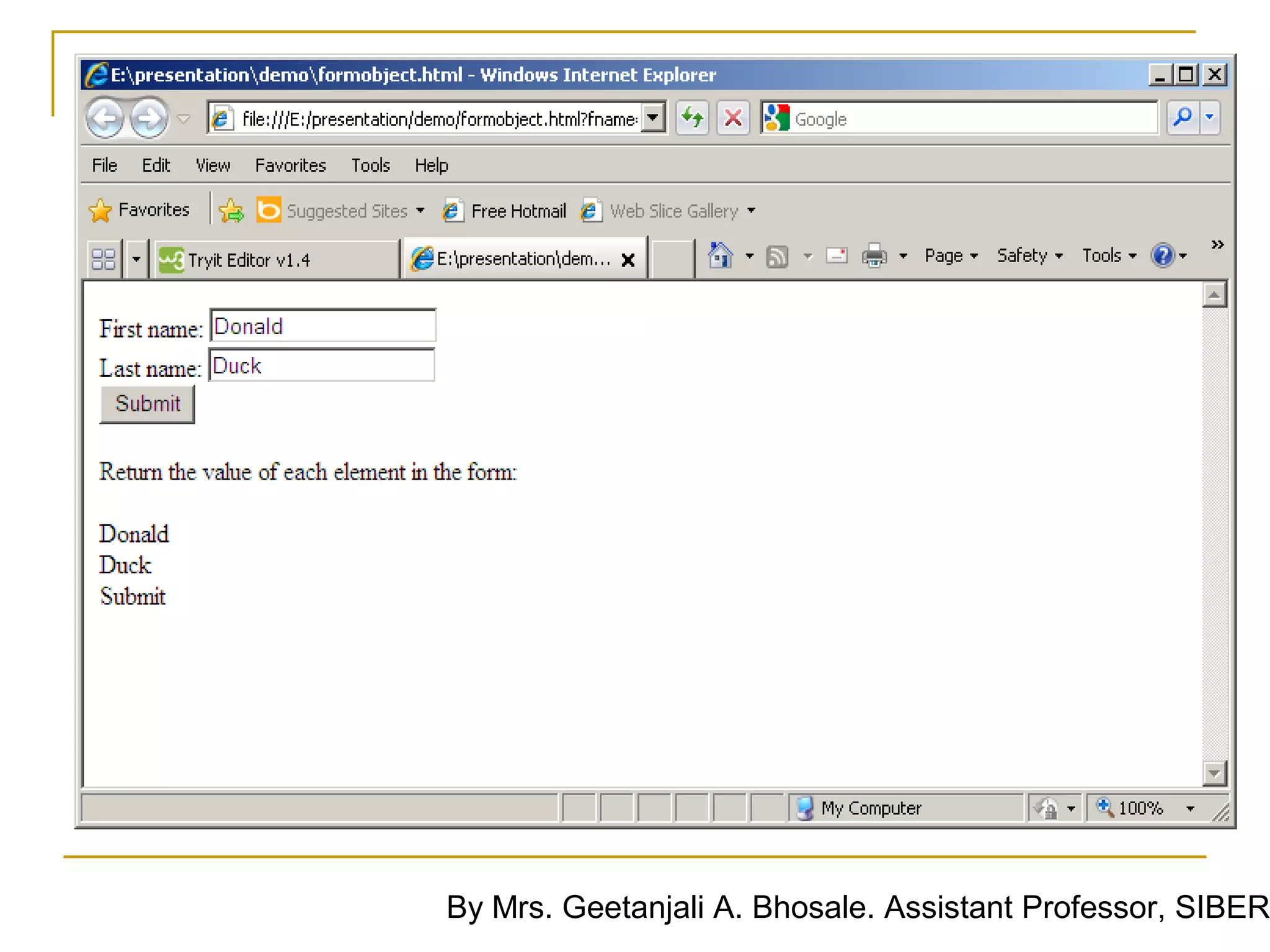This screenshot has height=952, width=1270.
Task: Click the First name text field
Action: pos(323,325)
